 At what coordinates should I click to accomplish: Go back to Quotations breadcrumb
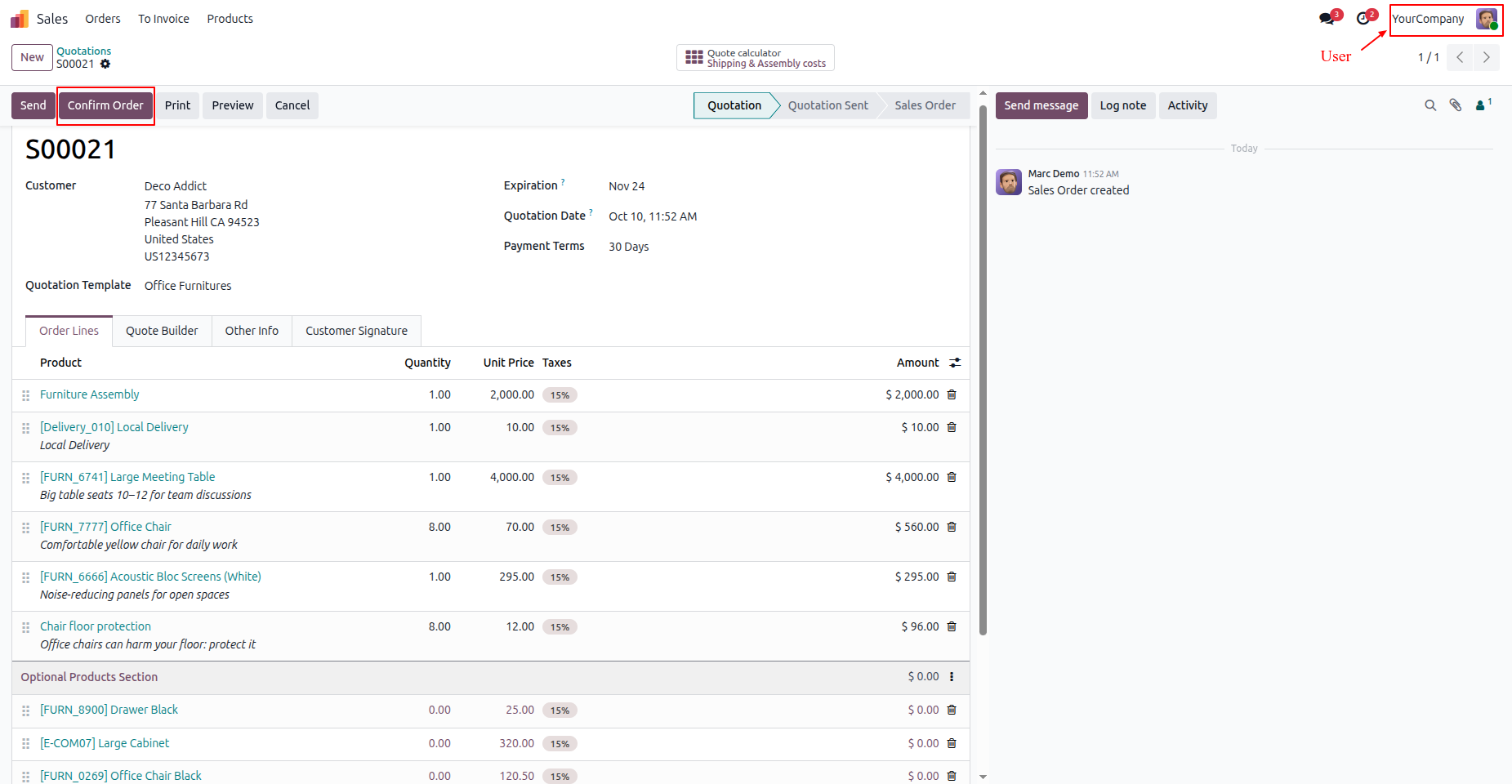coord(83,51)
